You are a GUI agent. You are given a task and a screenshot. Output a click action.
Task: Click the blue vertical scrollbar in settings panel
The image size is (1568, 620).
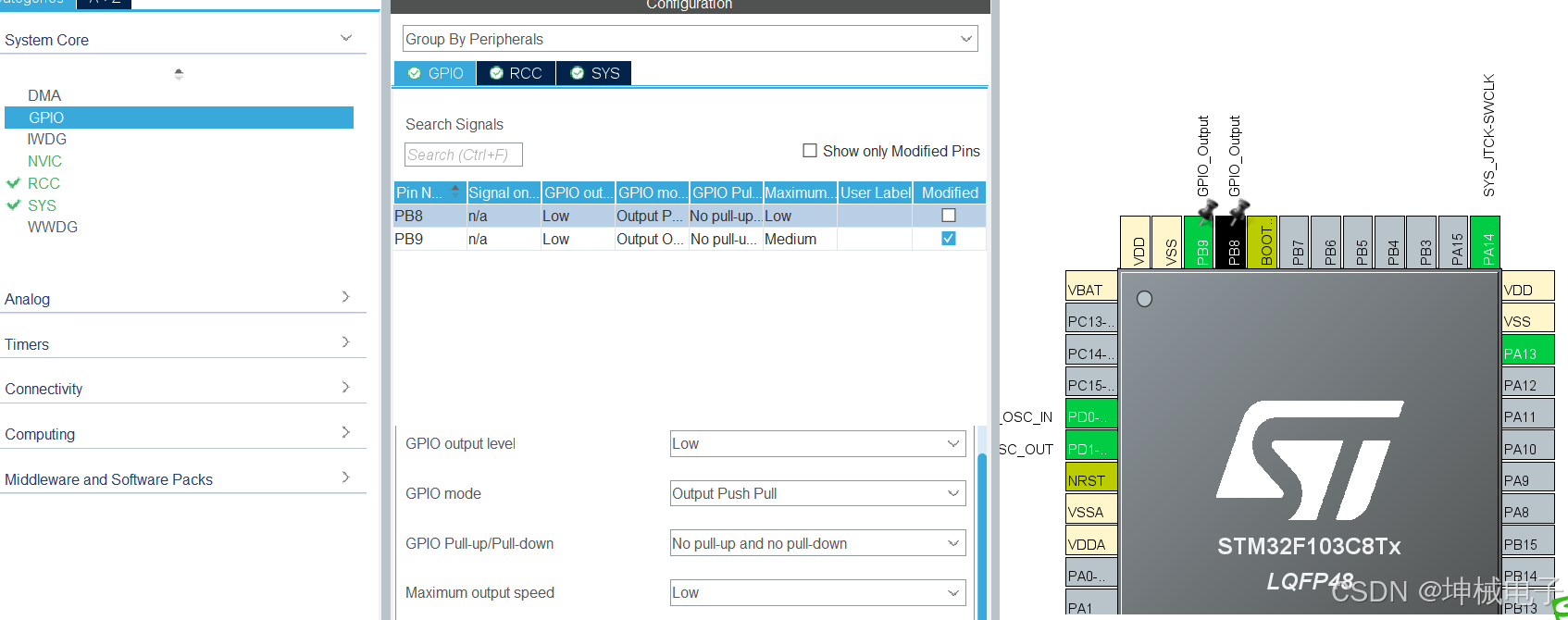(x=982, y=535)
